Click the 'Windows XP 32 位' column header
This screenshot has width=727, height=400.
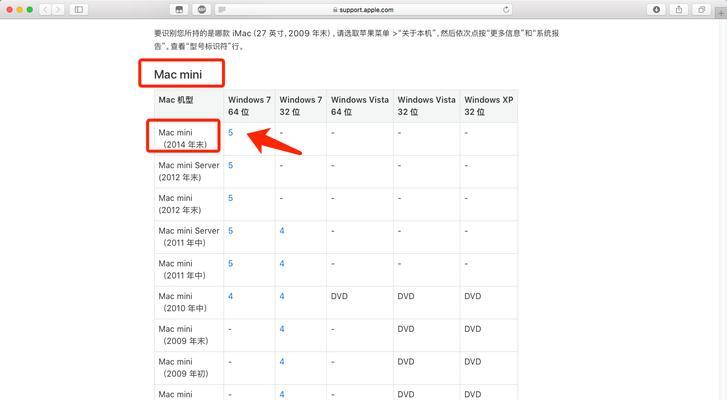click(x=489, y=106)
